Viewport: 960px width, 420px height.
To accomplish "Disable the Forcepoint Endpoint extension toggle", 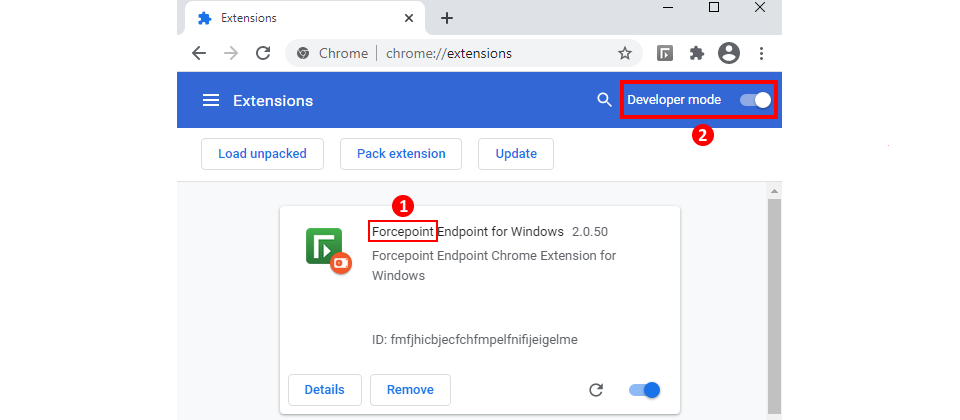I will (644, 390).
